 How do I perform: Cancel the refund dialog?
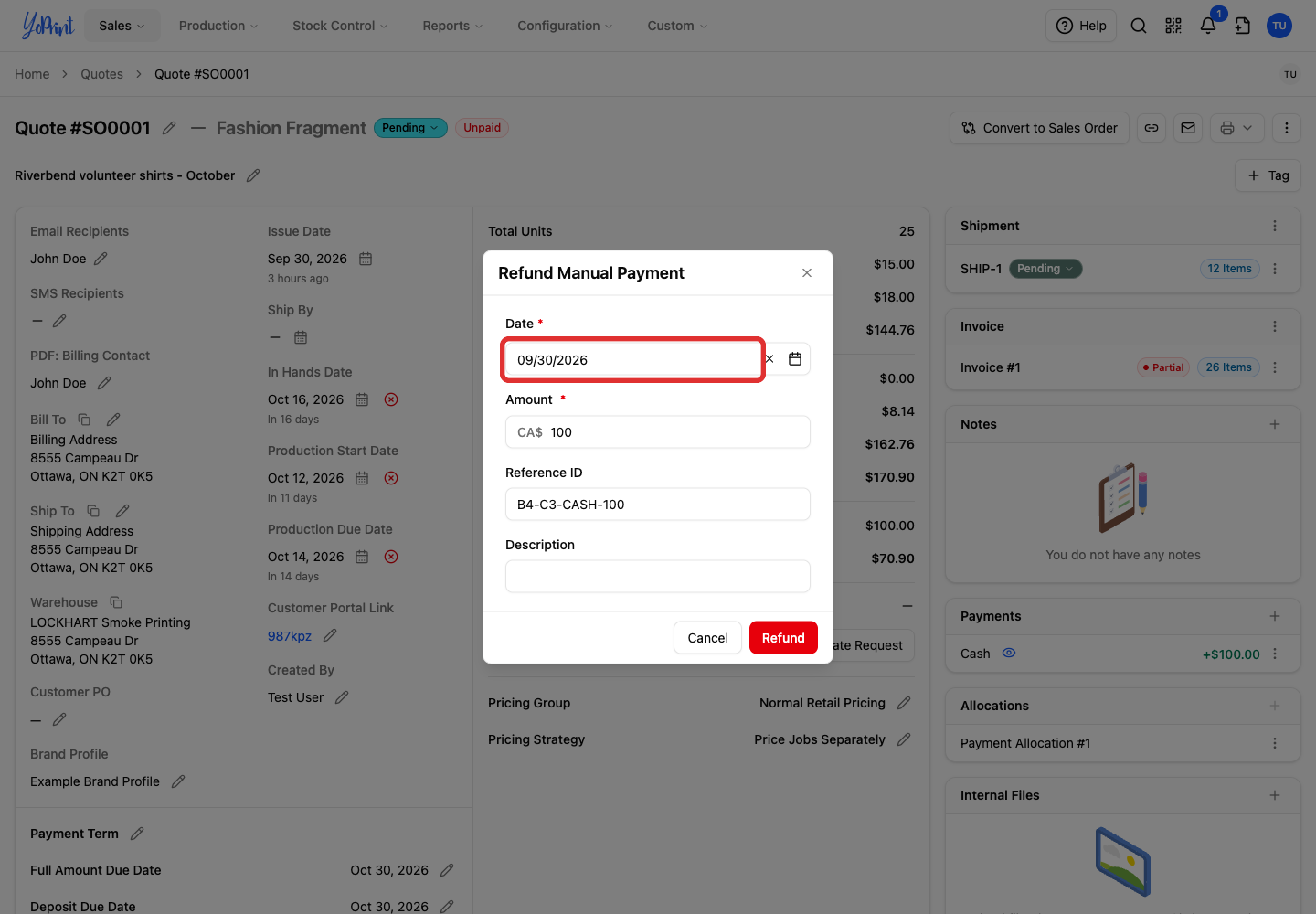(x=707, y=638)
